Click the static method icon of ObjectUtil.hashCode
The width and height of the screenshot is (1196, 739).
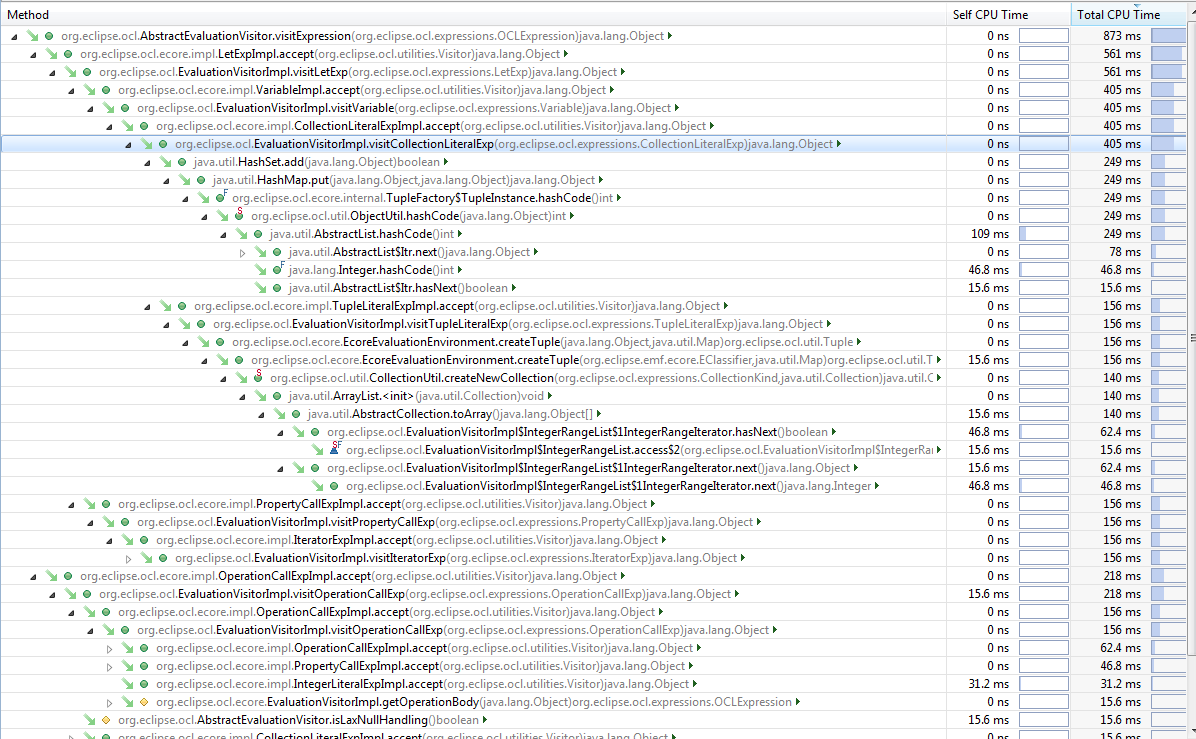pyautogui.click(x=239, y=216)
